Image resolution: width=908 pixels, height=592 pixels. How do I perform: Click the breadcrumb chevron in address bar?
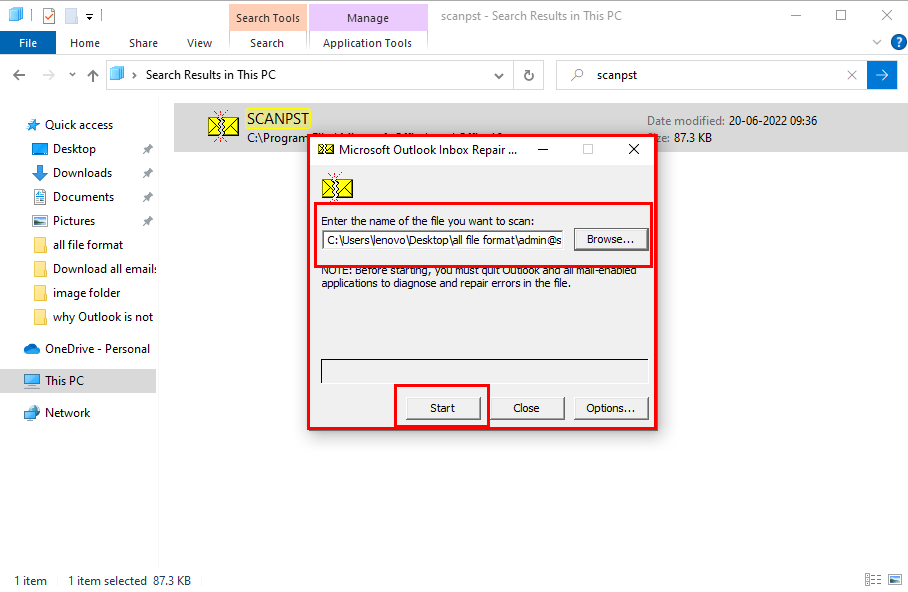[134, 75]
